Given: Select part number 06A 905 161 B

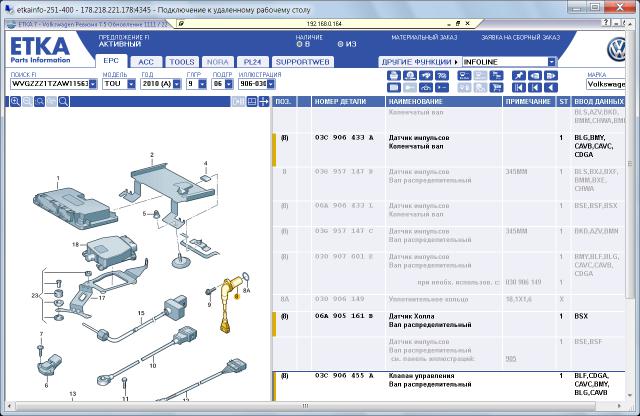Looking at the screenshot, I should pyautogui.click(x=344, y=316).
